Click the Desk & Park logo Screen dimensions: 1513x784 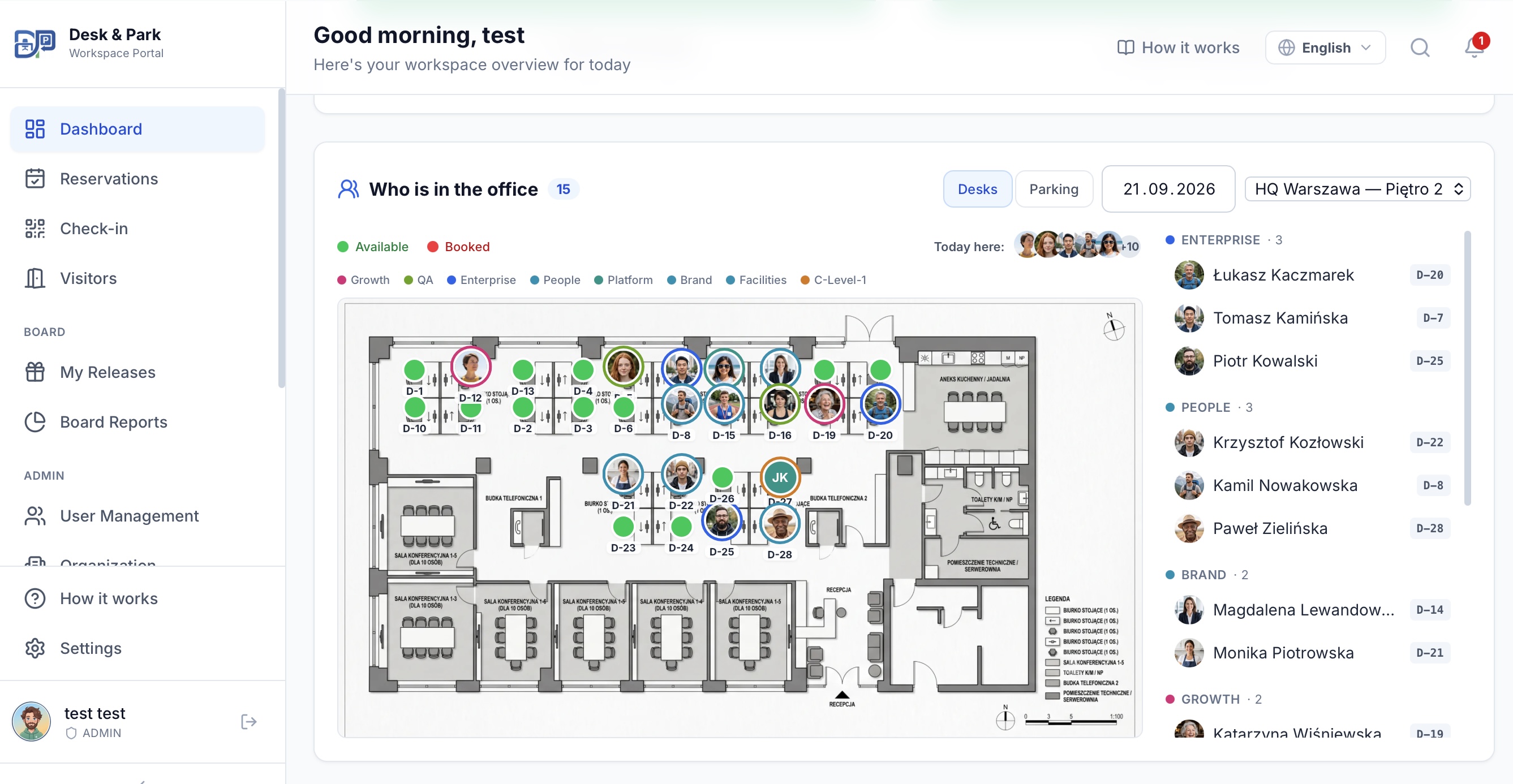(x=35, y=44)
